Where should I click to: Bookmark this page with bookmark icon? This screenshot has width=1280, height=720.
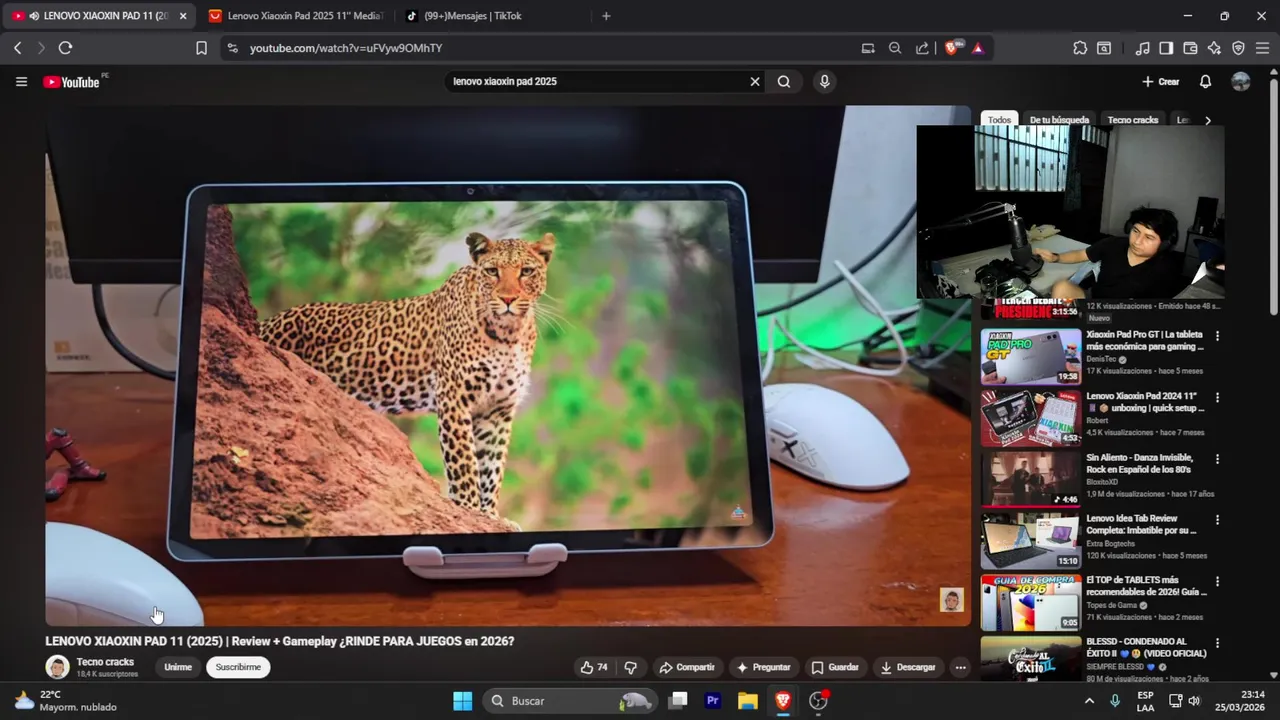(201, 48)
